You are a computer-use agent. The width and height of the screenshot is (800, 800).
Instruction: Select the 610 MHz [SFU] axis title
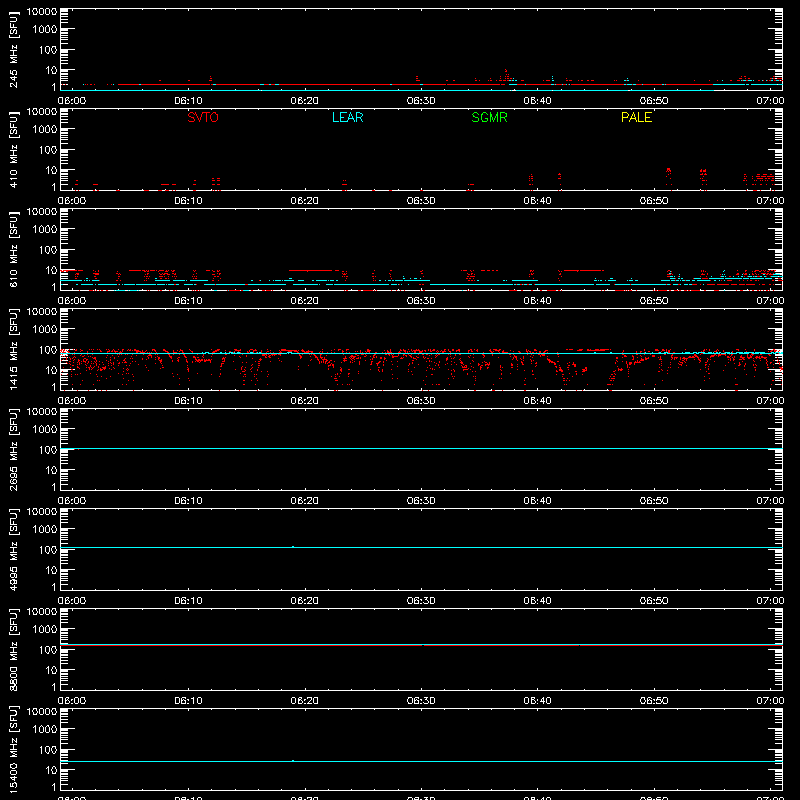(x=14, y=249)
